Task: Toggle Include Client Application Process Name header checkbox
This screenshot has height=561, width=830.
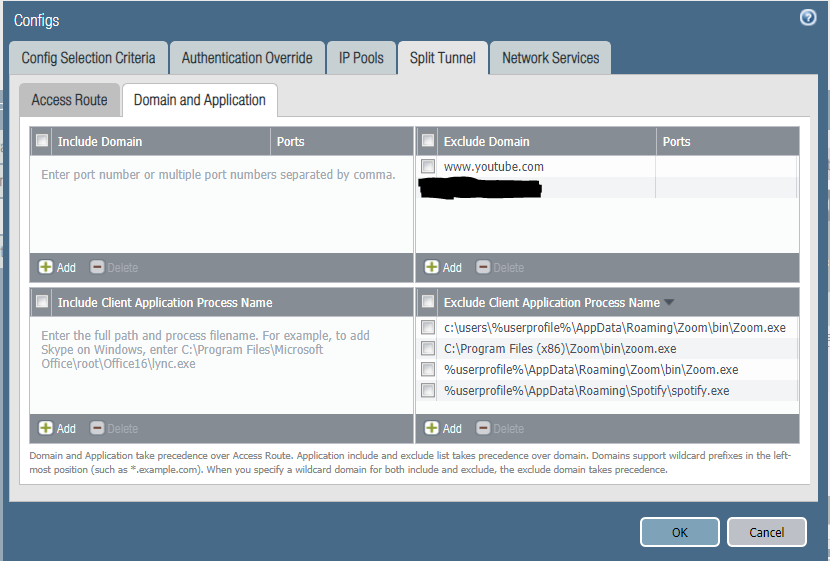Action: (x=42, y=302)
